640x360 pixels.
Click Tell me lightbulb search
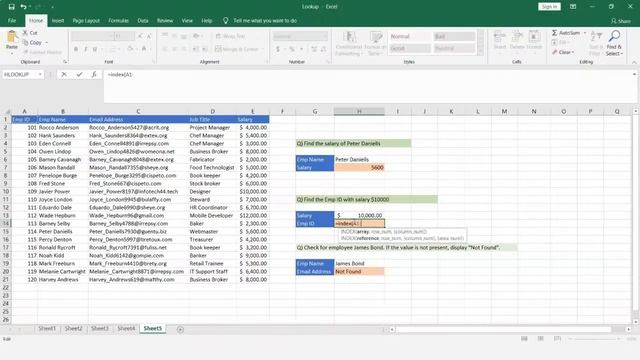226,20
